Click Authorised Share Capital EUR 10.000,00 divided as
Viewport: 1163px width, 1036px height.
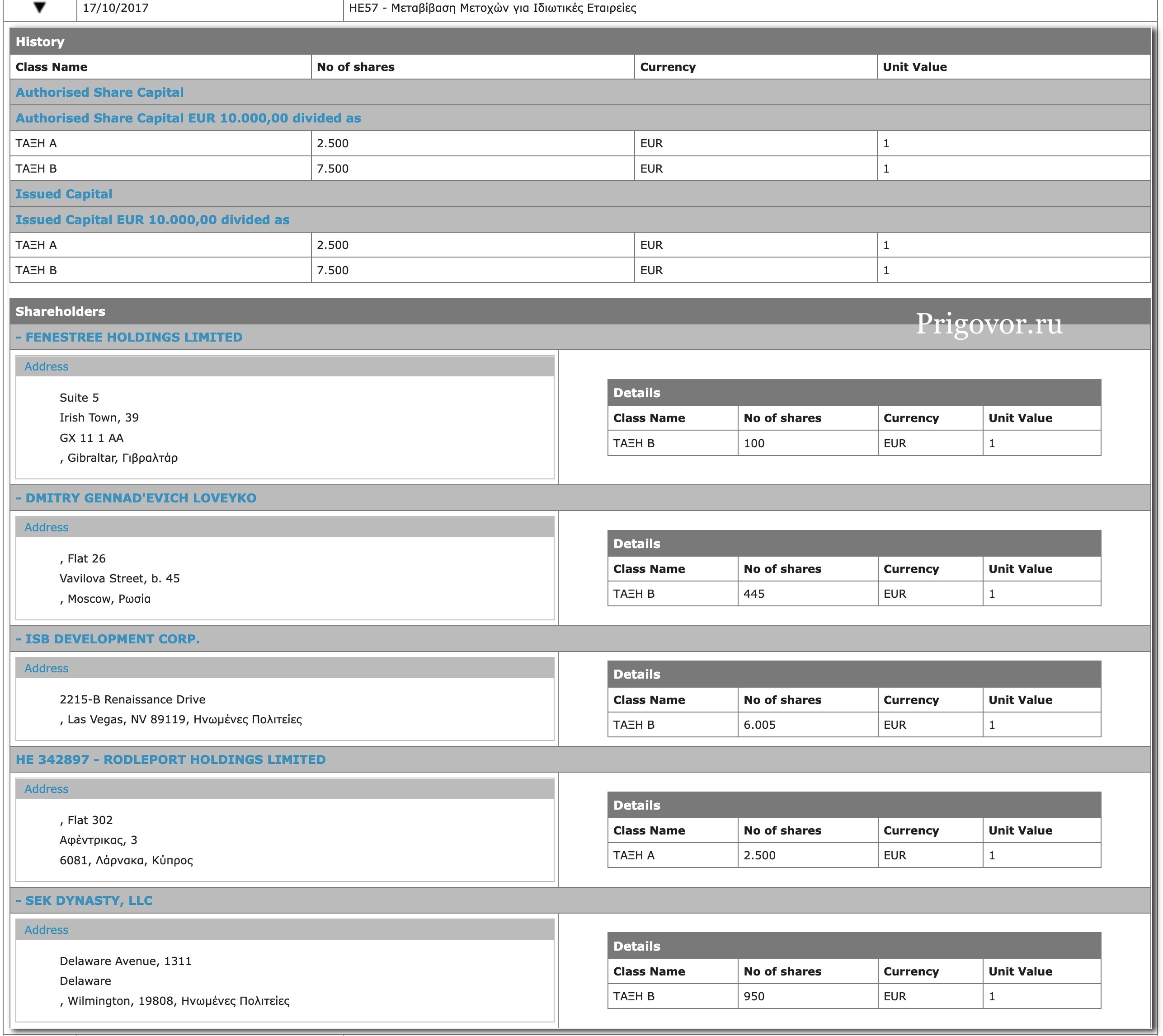188,118
